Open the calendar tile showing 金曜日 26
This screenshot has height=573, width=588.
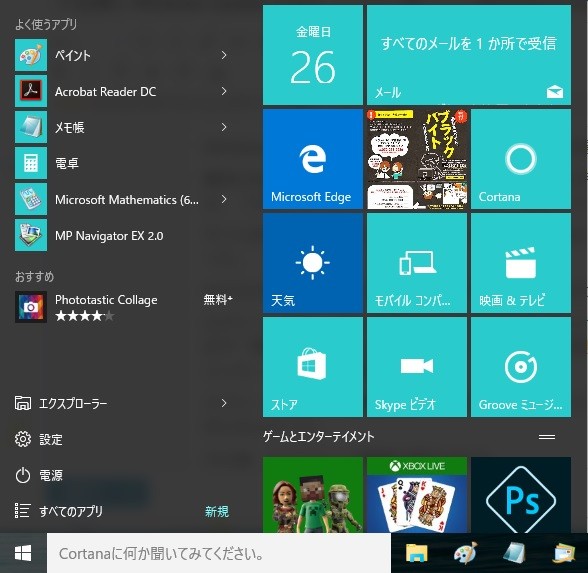click(313, 55)
